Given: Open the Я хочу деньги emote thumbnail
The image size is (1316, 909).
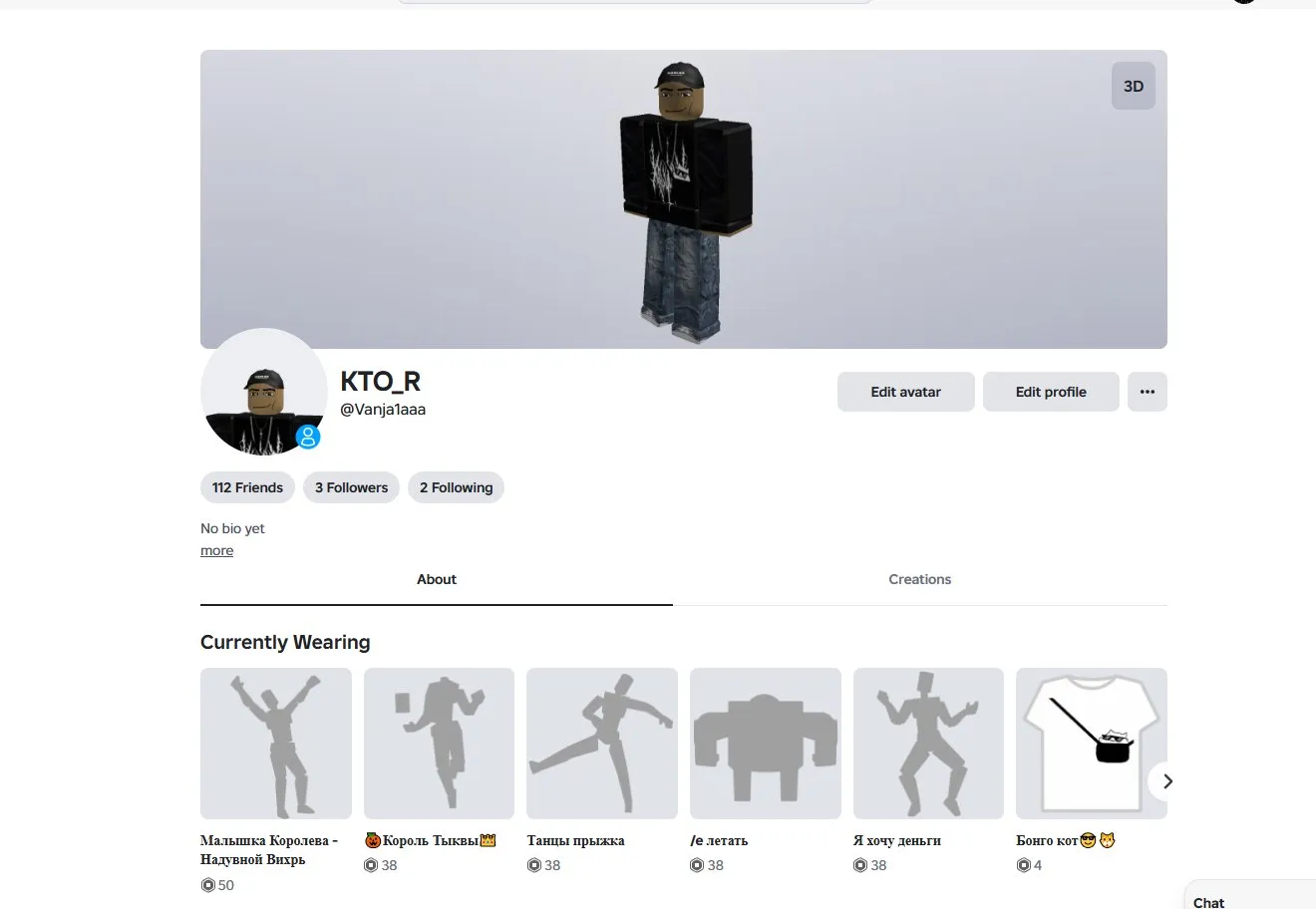Looking at the screenshot, I should 928,744.
